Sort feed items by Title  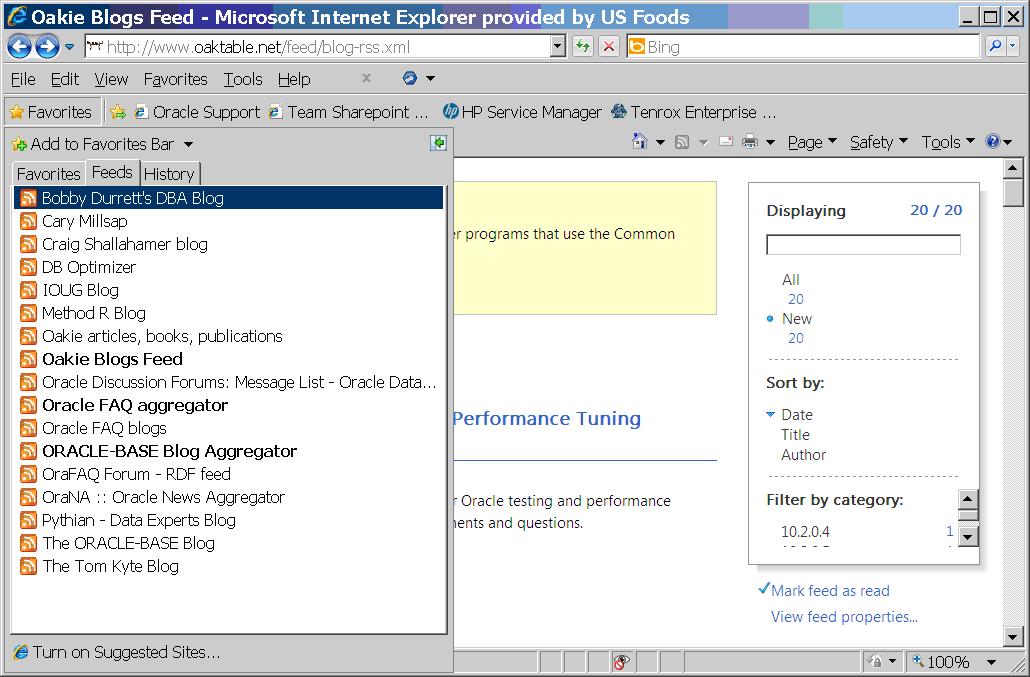click(795, 435)
